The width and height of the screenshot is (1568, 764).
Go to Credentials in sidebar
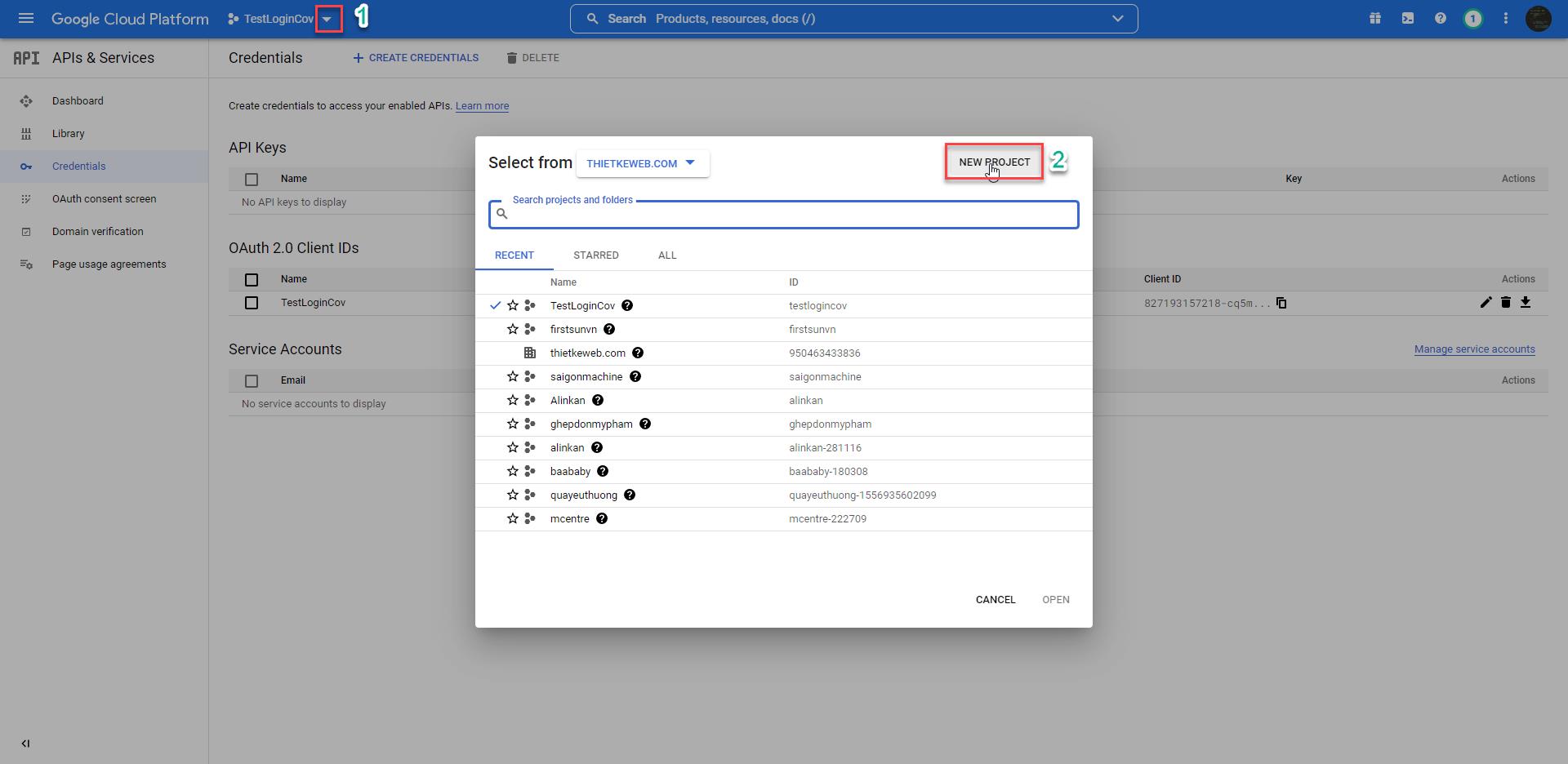point(79,167)
